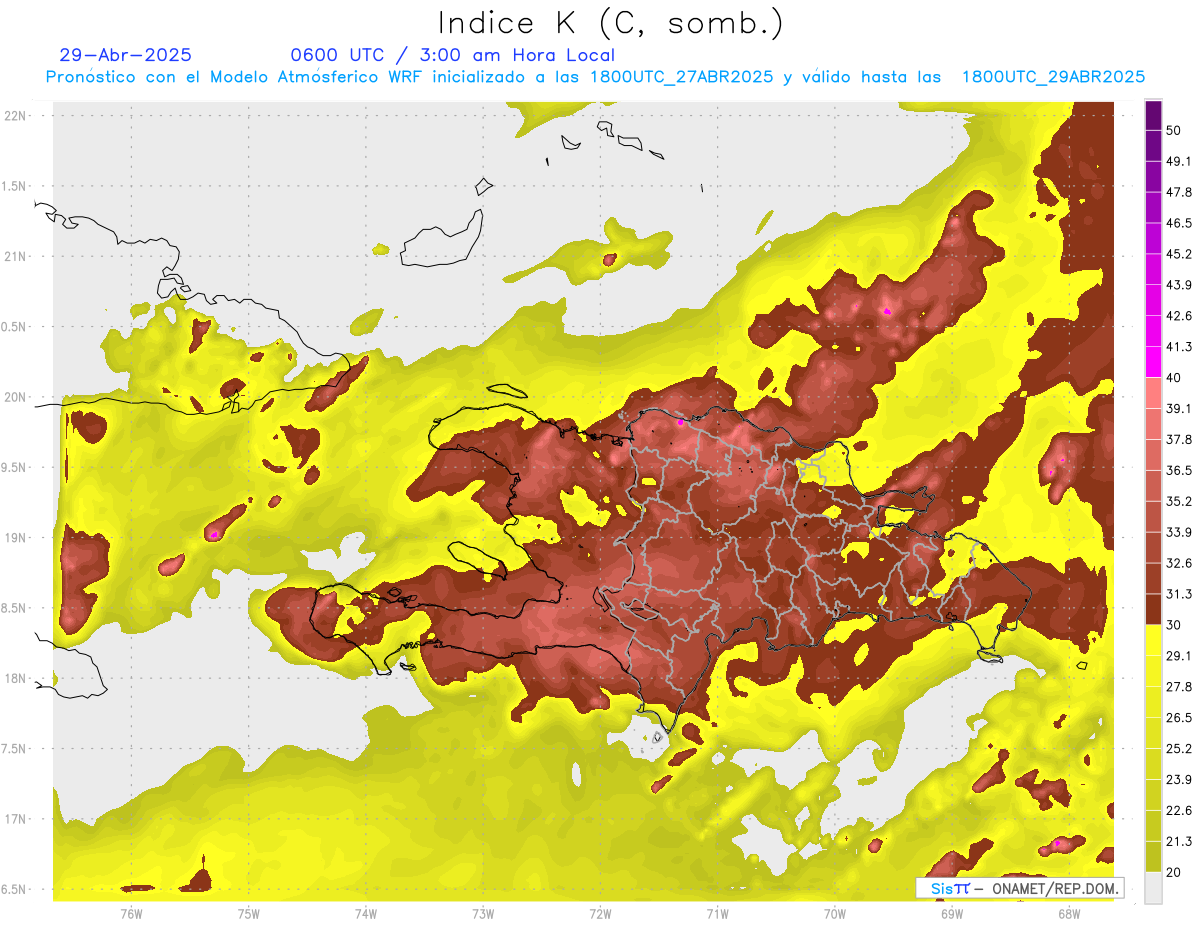Click the latitude label '19N'

tap(16, 537)
